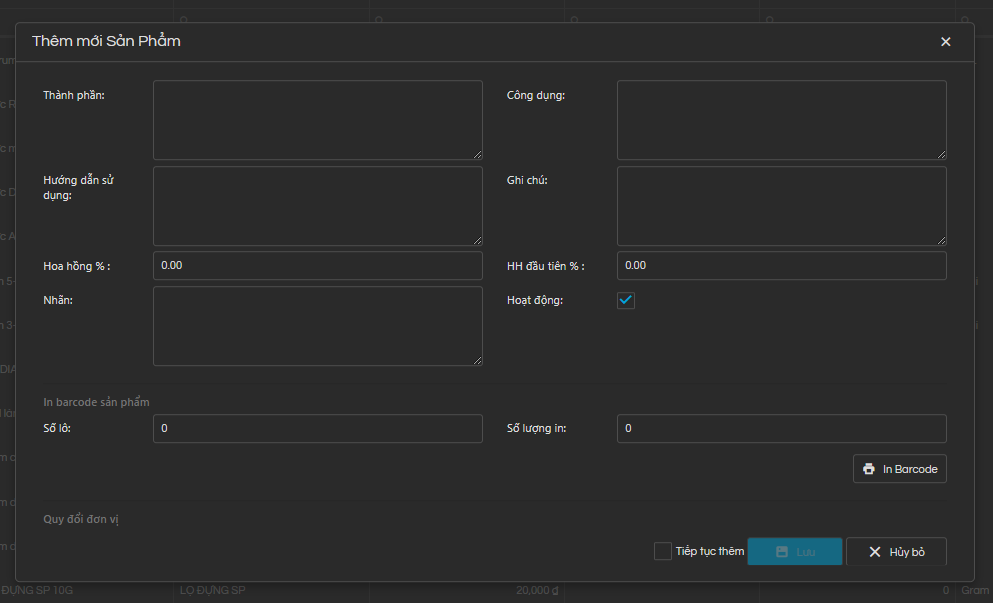Click the Số lô input field
Screen dimensions: 993x603
[317, 429]
